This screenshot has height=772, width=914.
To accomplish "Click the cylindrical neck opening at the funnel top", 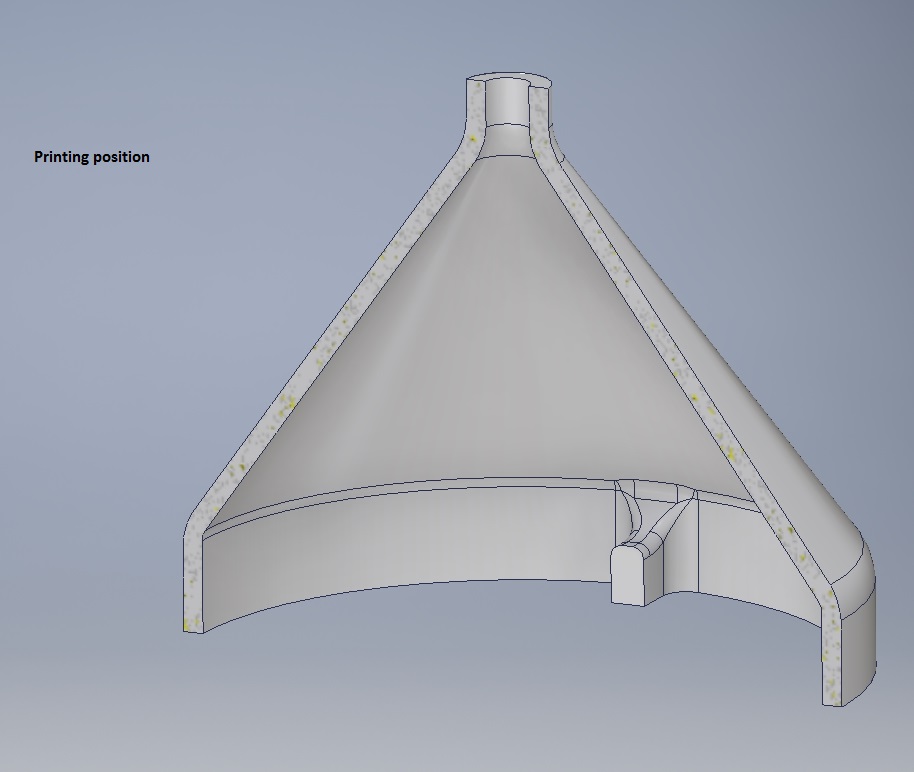I will pos(508,99).
